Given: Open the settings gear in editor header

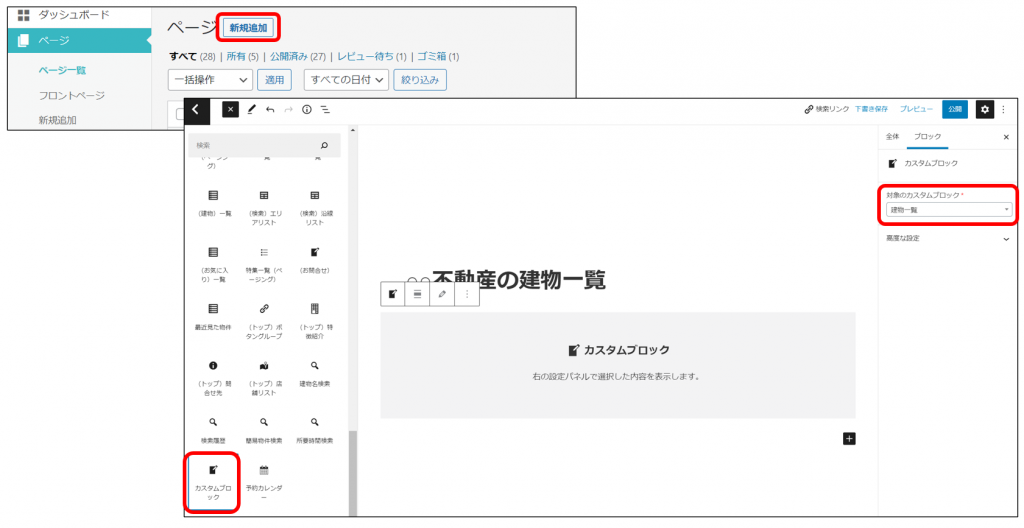Looking at the screenshot, I should pos(985,109).
